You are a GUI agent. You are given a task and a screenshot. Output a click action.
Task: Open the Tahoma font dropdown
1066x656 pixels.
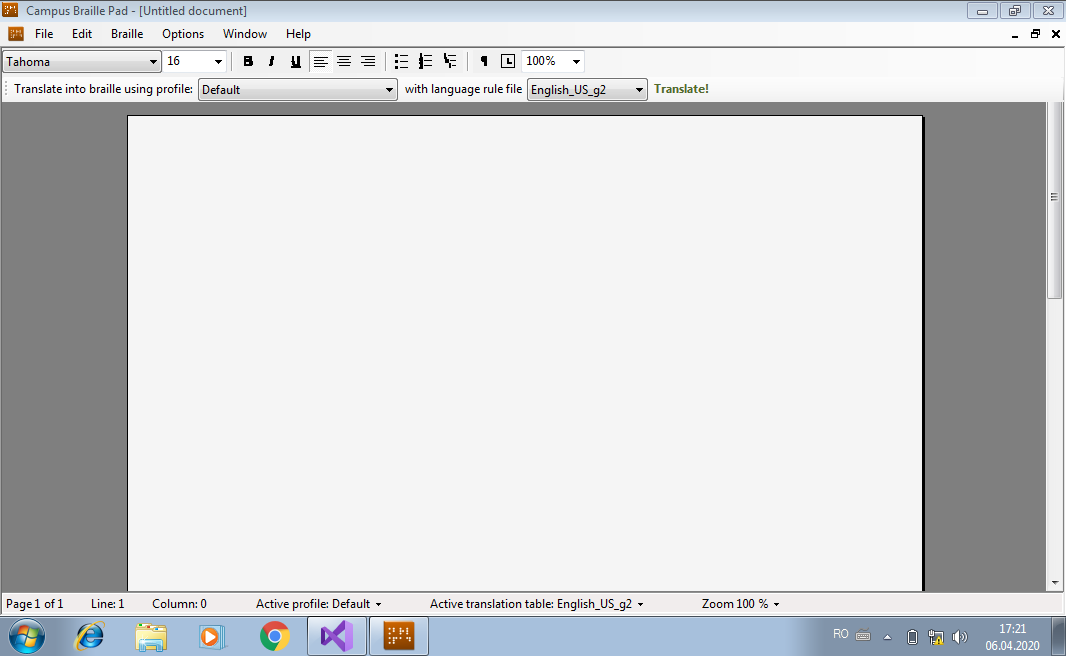pyautogui.click(x=153, y=62)
